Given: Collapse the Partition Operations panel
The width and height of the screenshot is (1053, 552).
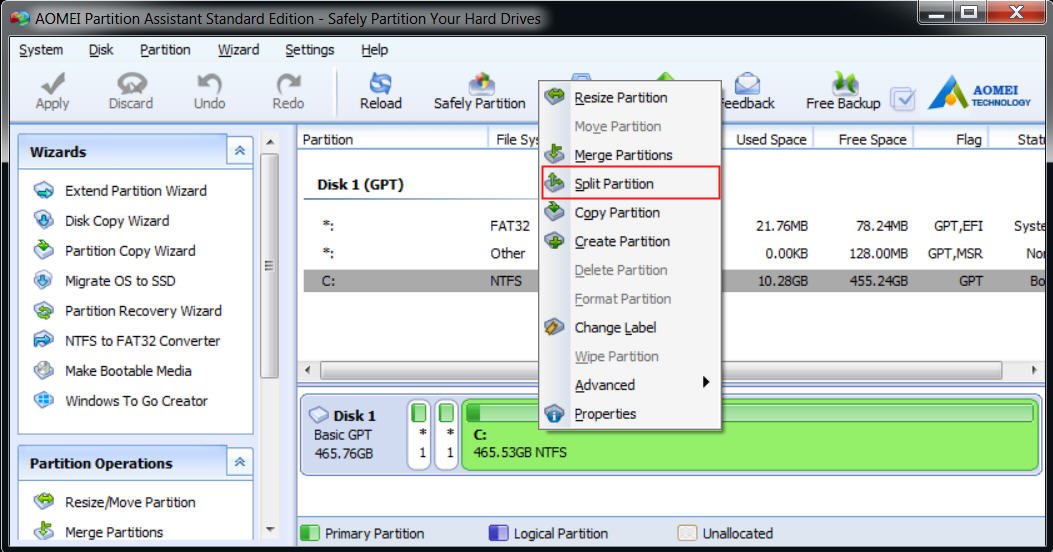Looking at the screenshot, I should point(240,462).
